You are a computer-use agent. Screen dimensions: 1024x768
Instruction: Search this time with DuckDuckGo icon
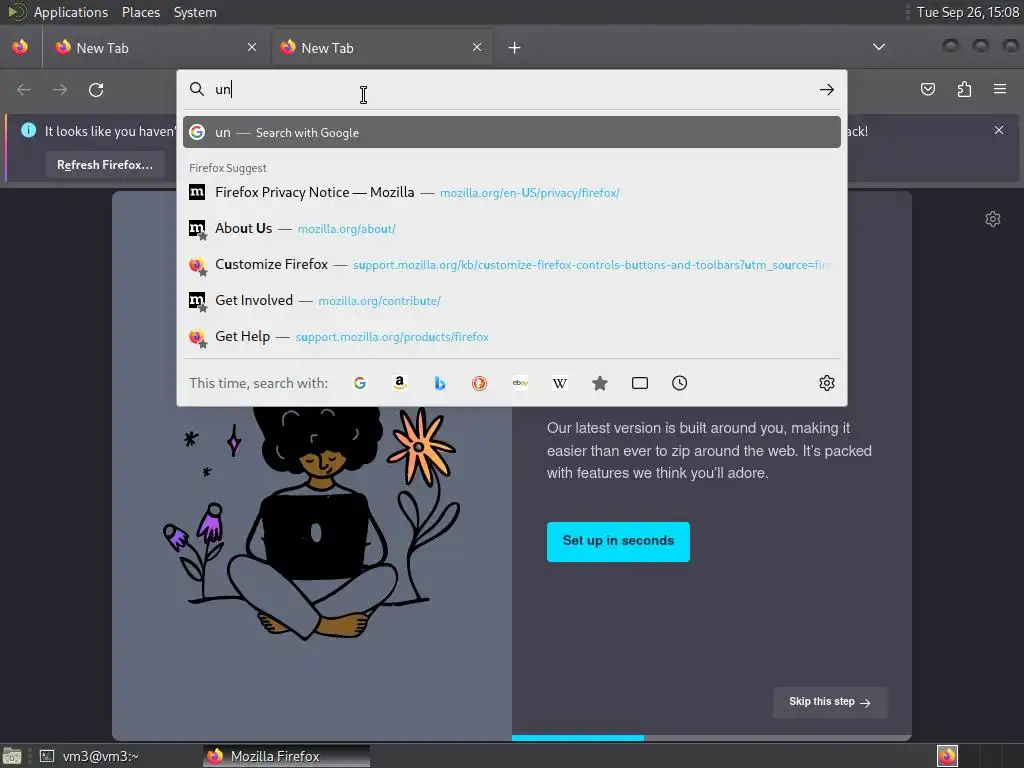479,383
